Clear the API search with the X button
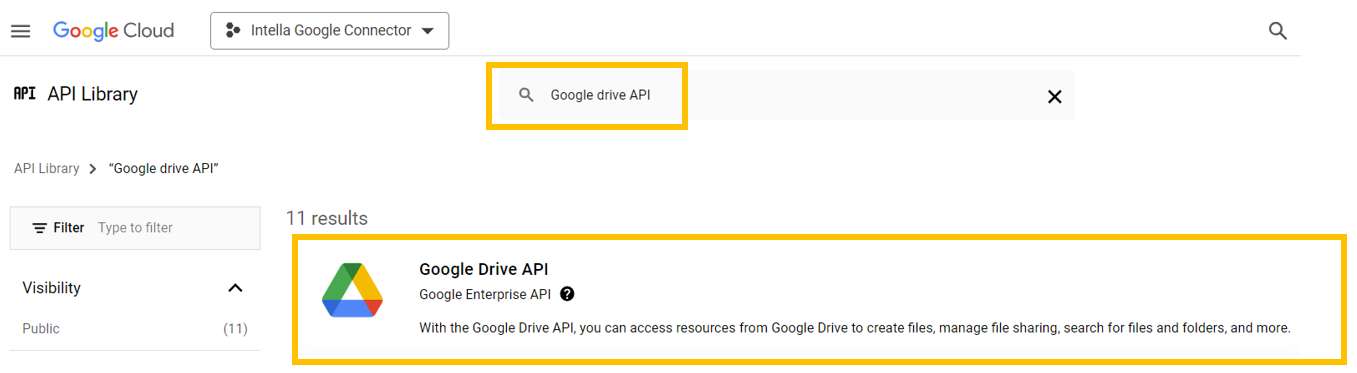Image resolution: width=1357 pixels, height=373 pixels. [x=1054, y=97]
